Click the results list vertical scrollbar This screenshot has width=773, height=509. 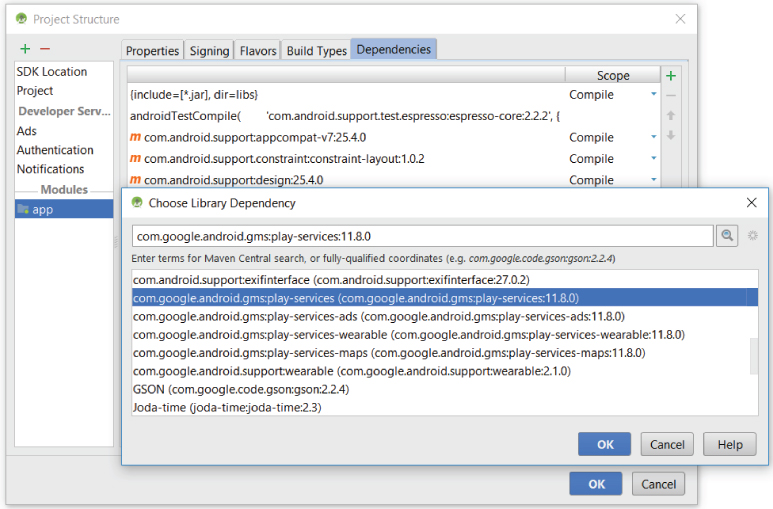[x=754, y=353]
